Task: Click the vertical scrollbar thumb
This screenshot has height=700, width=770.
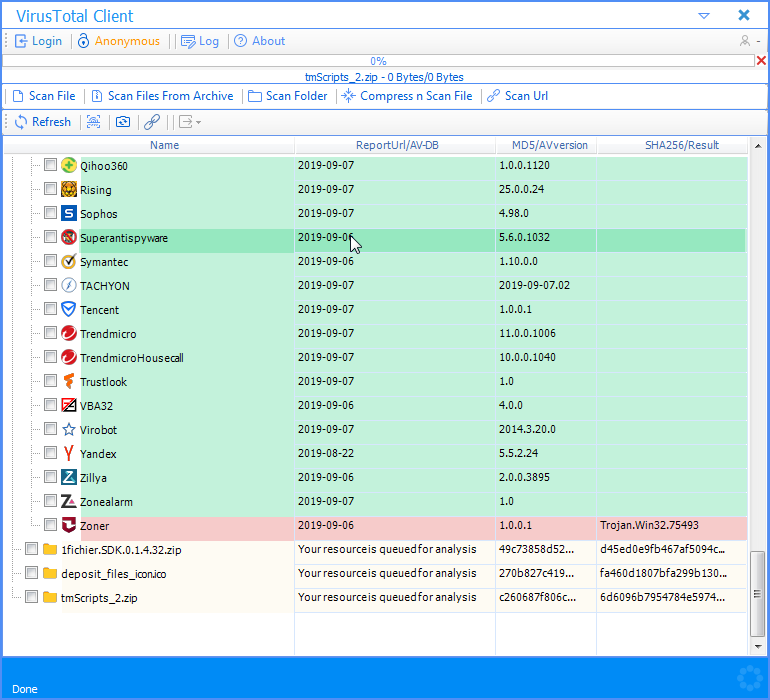Action: click(x=758, y=593)
